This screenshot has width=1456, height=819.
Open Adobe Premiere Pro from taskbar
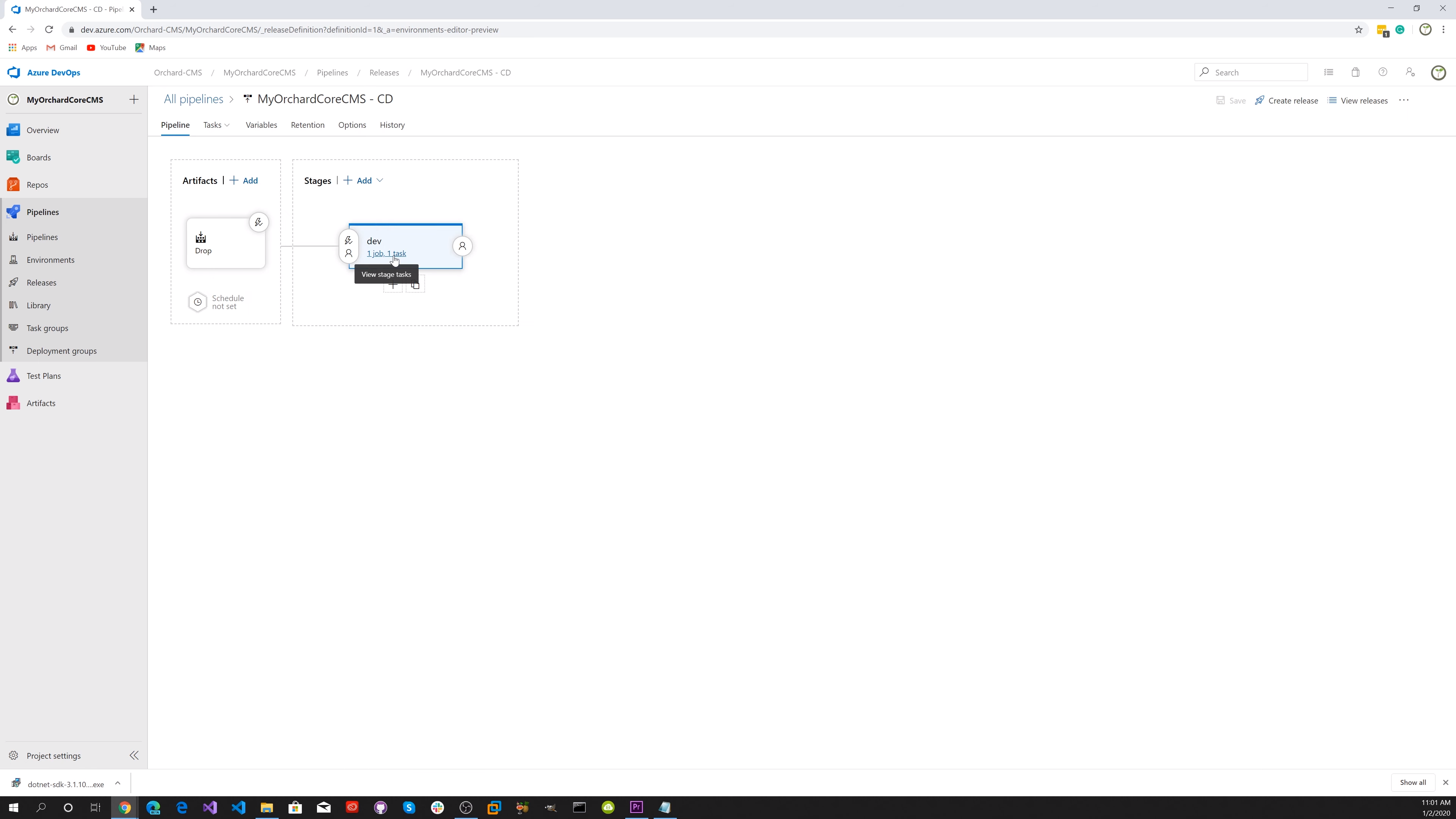(637, 807)
